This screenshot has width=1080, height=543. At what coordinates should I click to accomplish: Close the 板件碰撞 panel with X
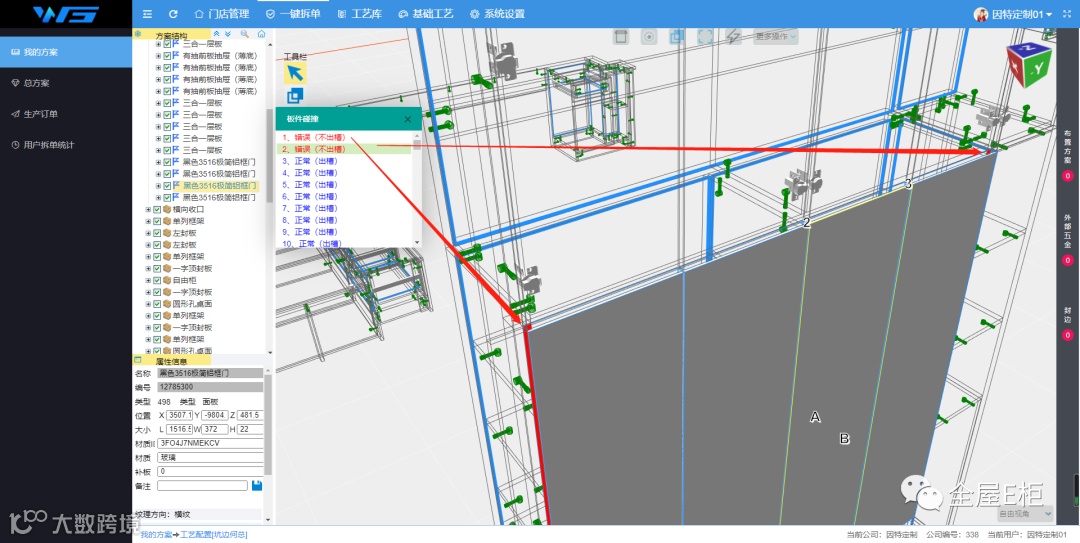[x=408, y=119]
